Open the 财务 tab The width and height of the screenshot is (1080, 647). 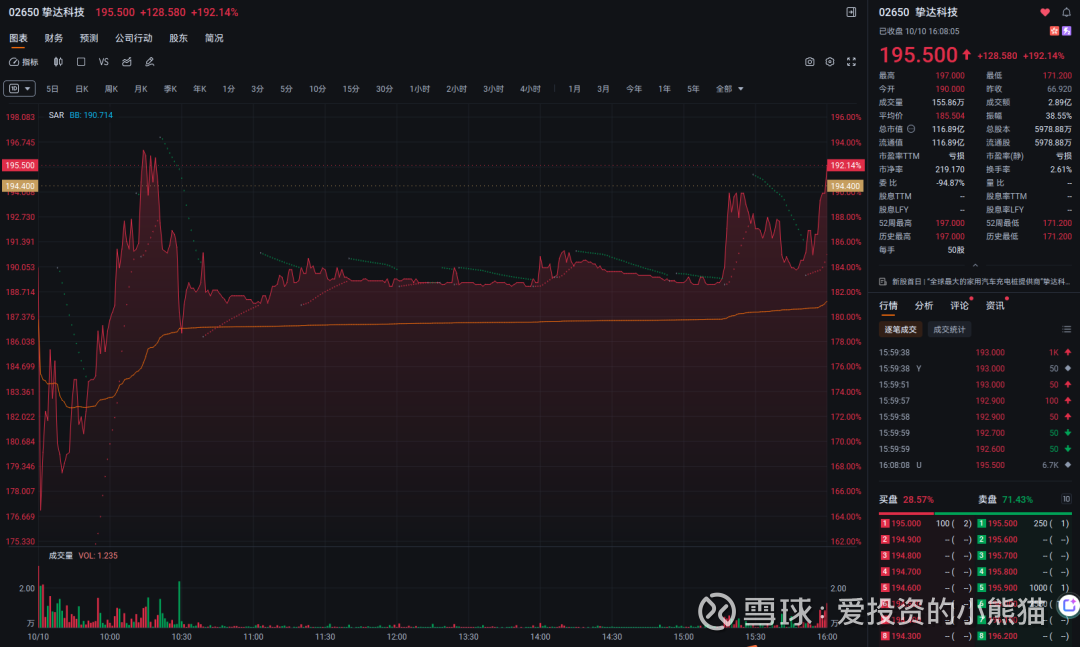click(54, 39)
